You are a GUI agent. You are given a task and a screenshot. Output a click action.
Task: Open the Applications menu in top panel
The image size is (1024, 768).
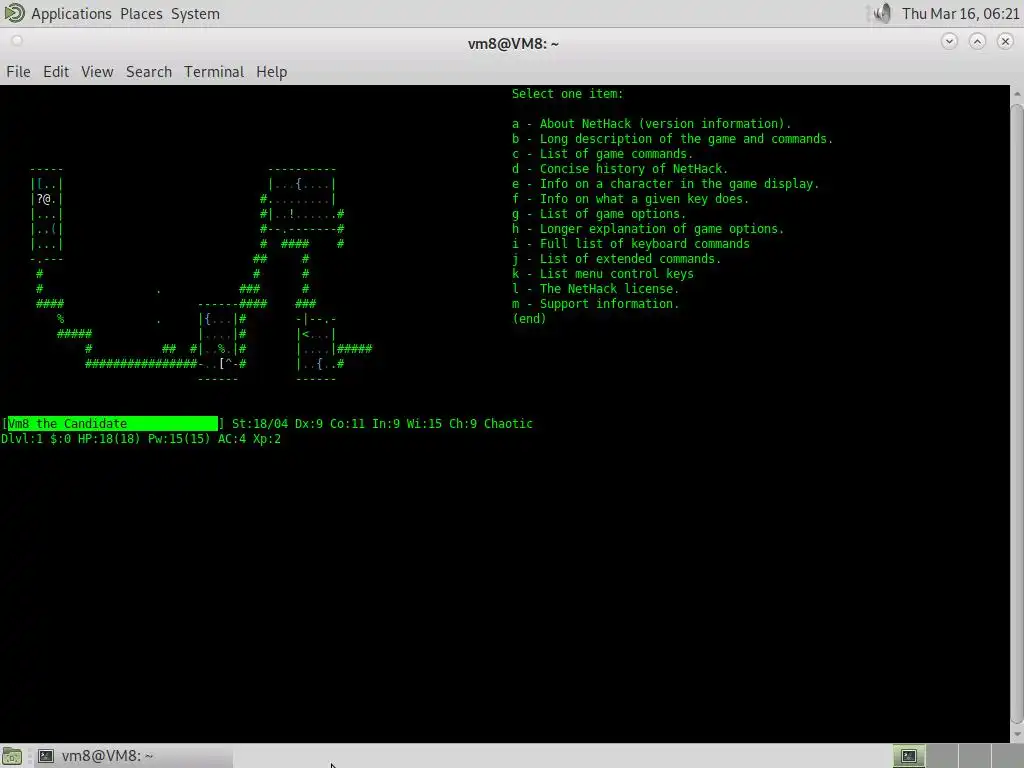(71, 14)
